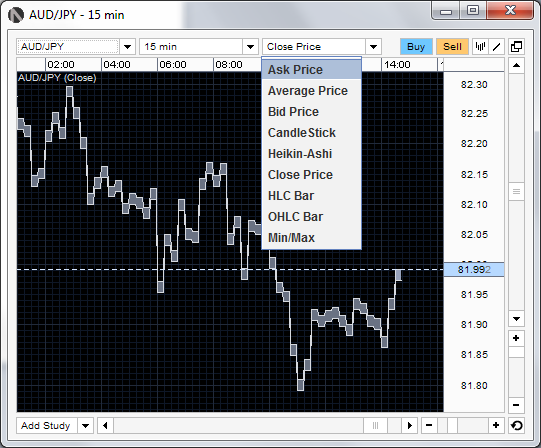This screenshot has height=448, width=541.
Task: Click the horizontal time scrollbar thumb
Action: pos(375,425)
